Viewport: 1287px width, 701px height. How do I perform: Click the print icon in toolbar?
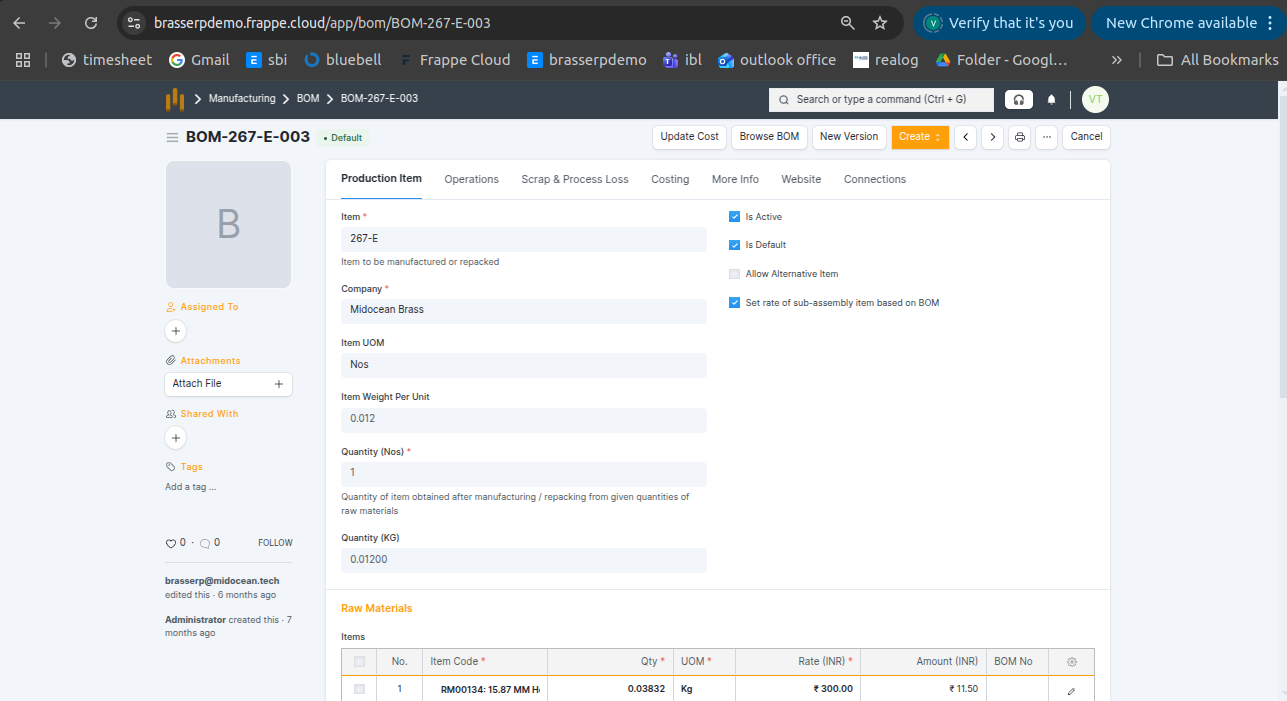point(1019,137)
